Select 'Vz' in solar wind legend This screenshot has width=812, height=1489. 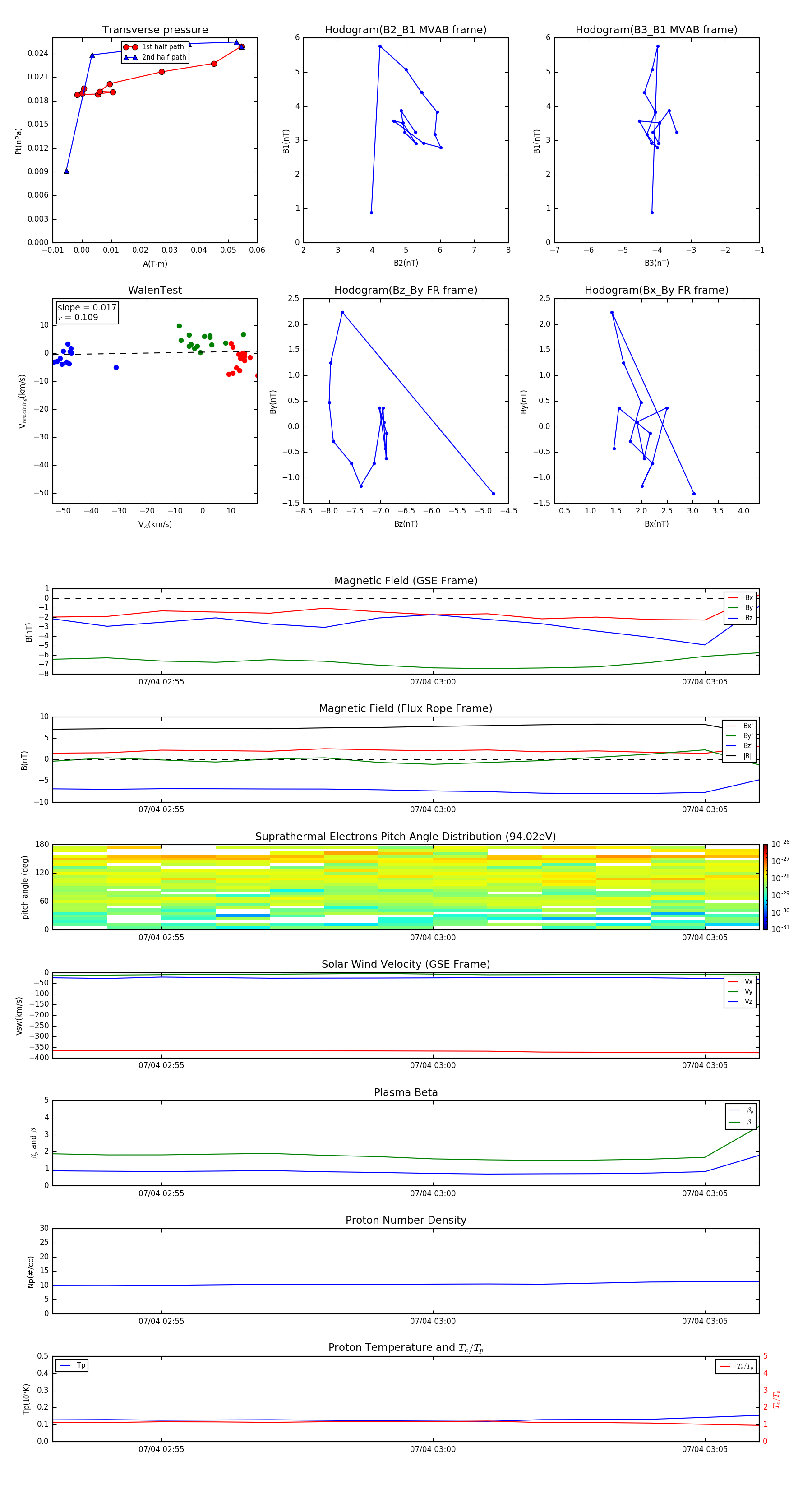tap(741, 1002)
